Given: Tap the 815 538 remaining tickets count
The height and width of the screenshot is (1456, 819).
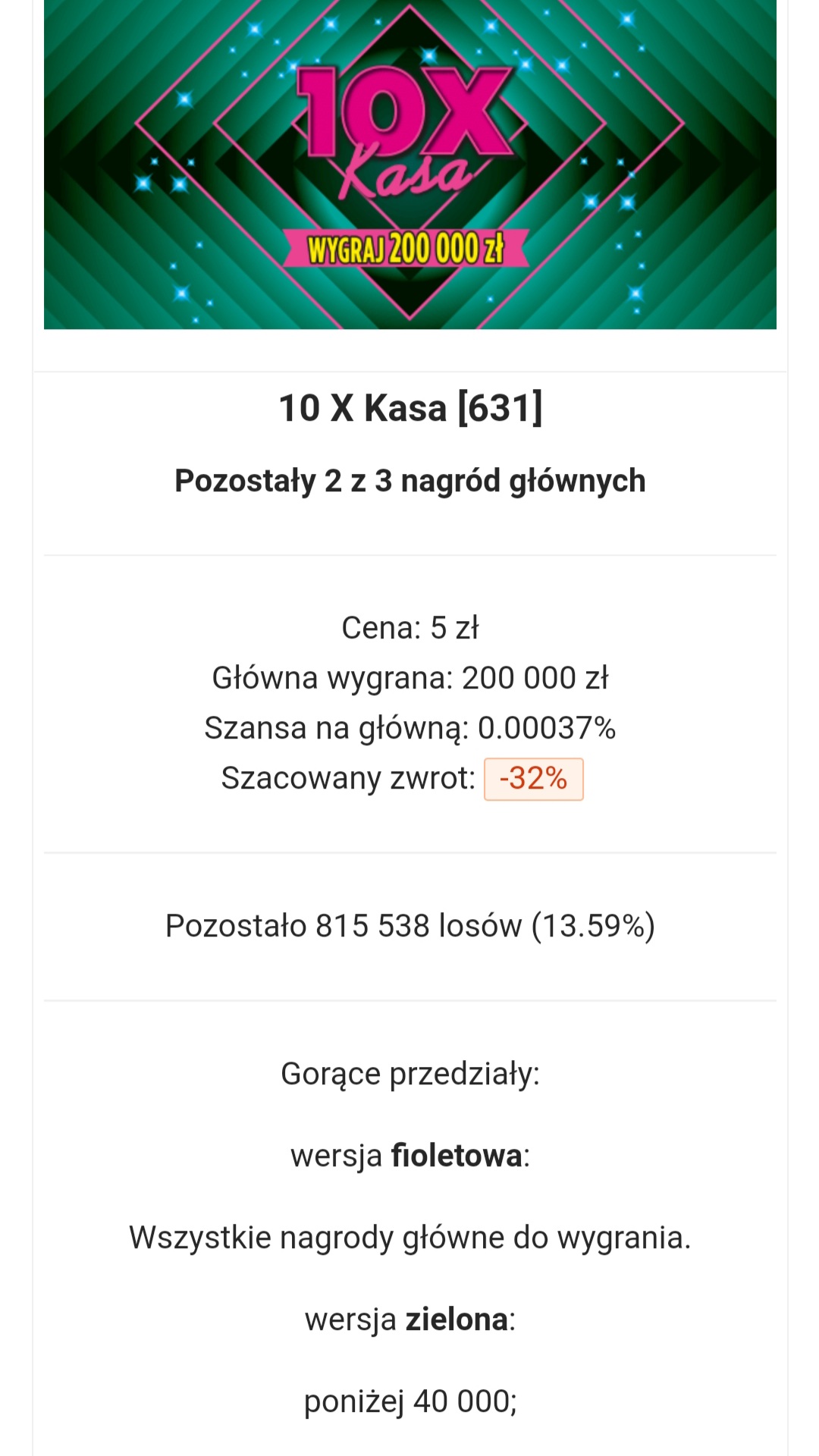Looking at the screenshot, I should [372, 926].
